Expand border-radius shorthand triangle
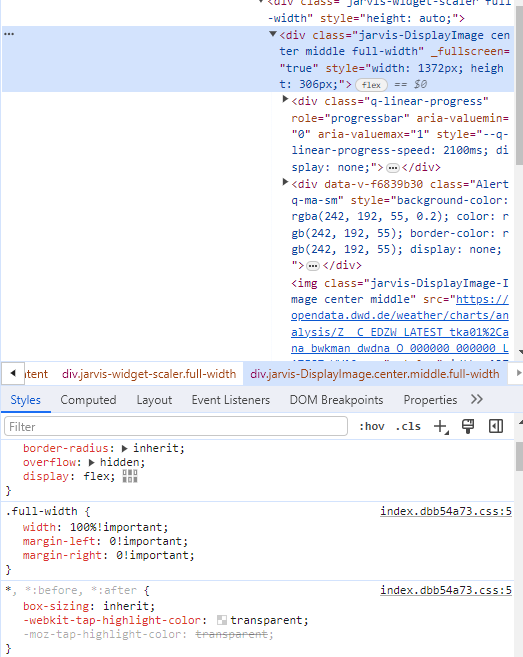 coord(124,448)
